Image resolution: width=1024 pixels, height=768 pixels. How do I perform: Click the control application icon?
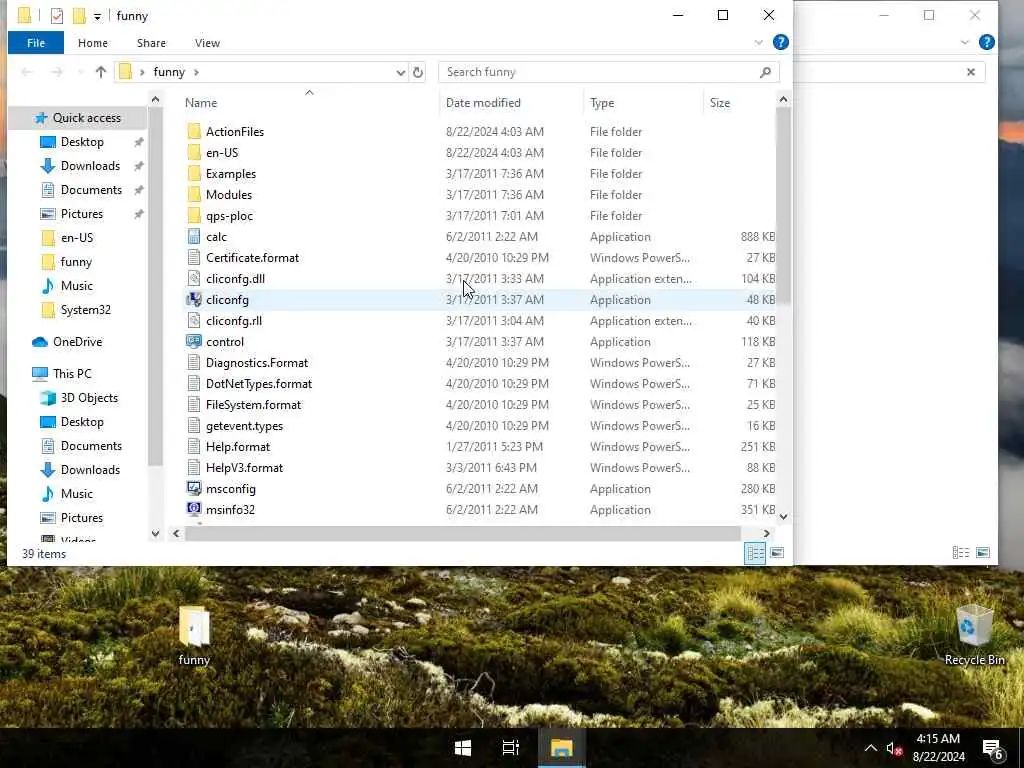click(194, 342)
